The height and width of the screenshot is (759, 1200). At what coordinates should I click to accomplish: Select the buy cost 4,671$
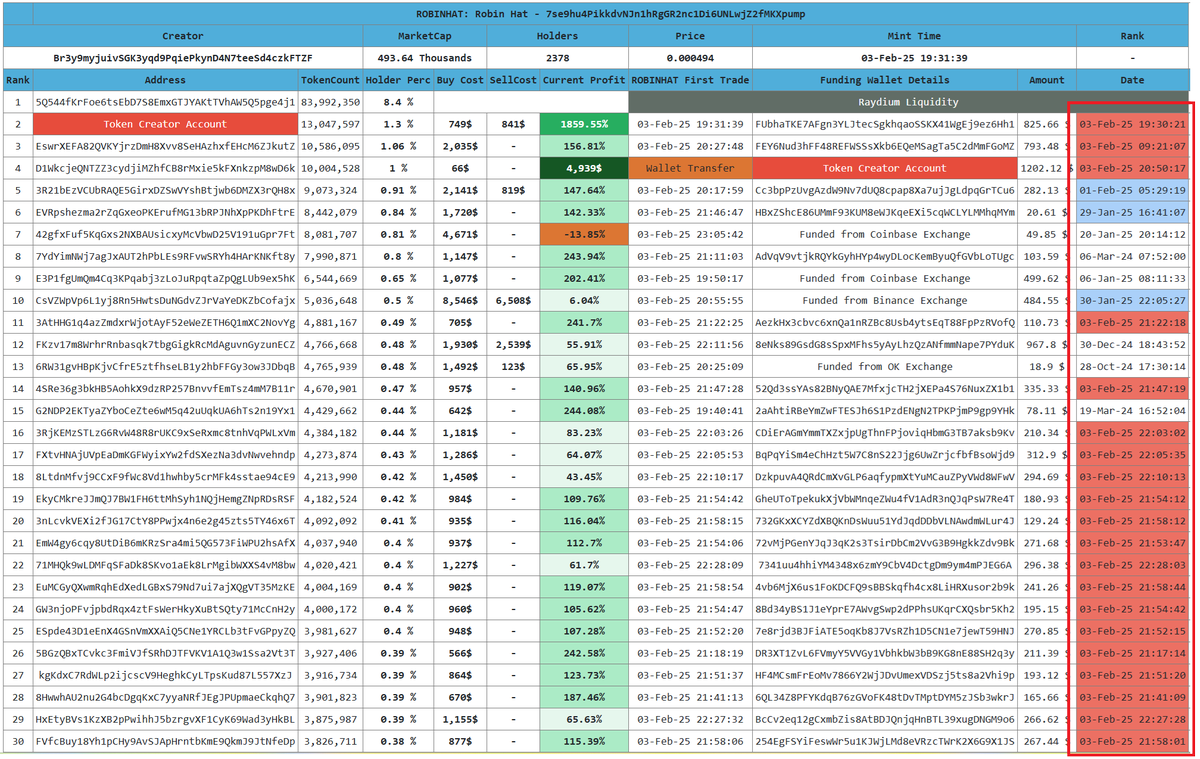(460, 234)
